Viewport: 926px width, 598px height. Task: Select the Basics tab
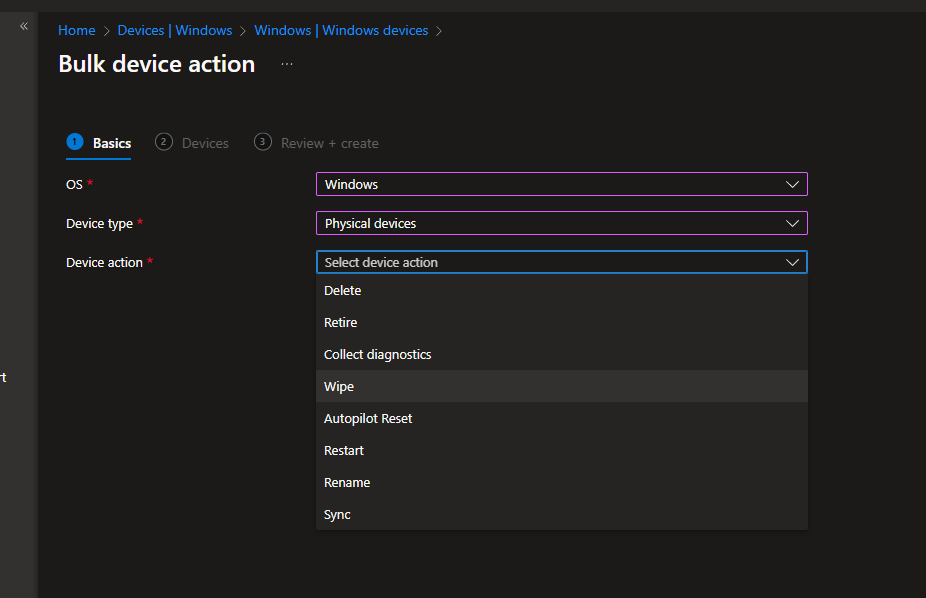tap(99, 143)
